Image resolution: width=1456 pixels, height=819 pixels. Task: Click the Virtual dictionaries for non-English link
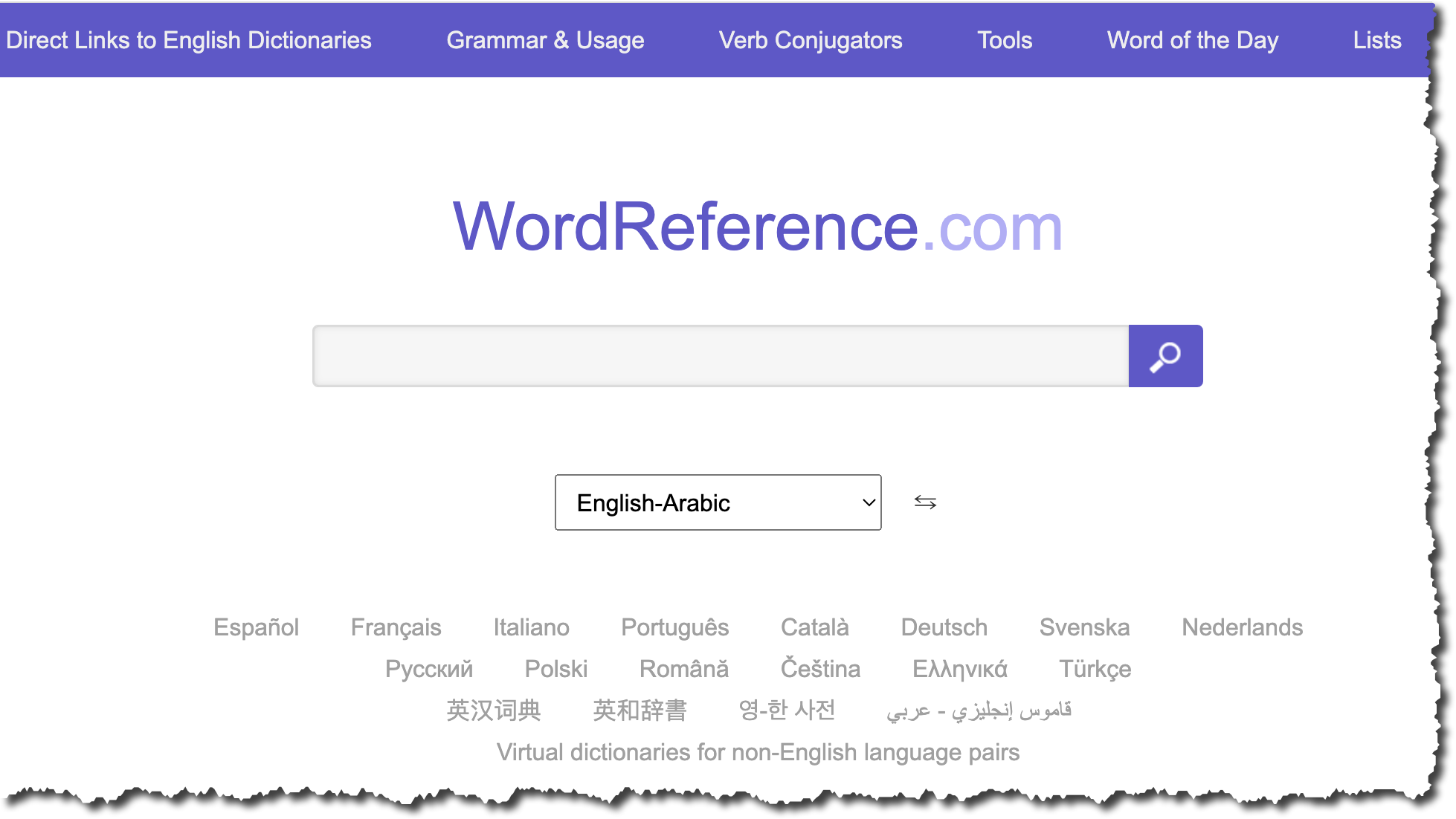point(758,752)
